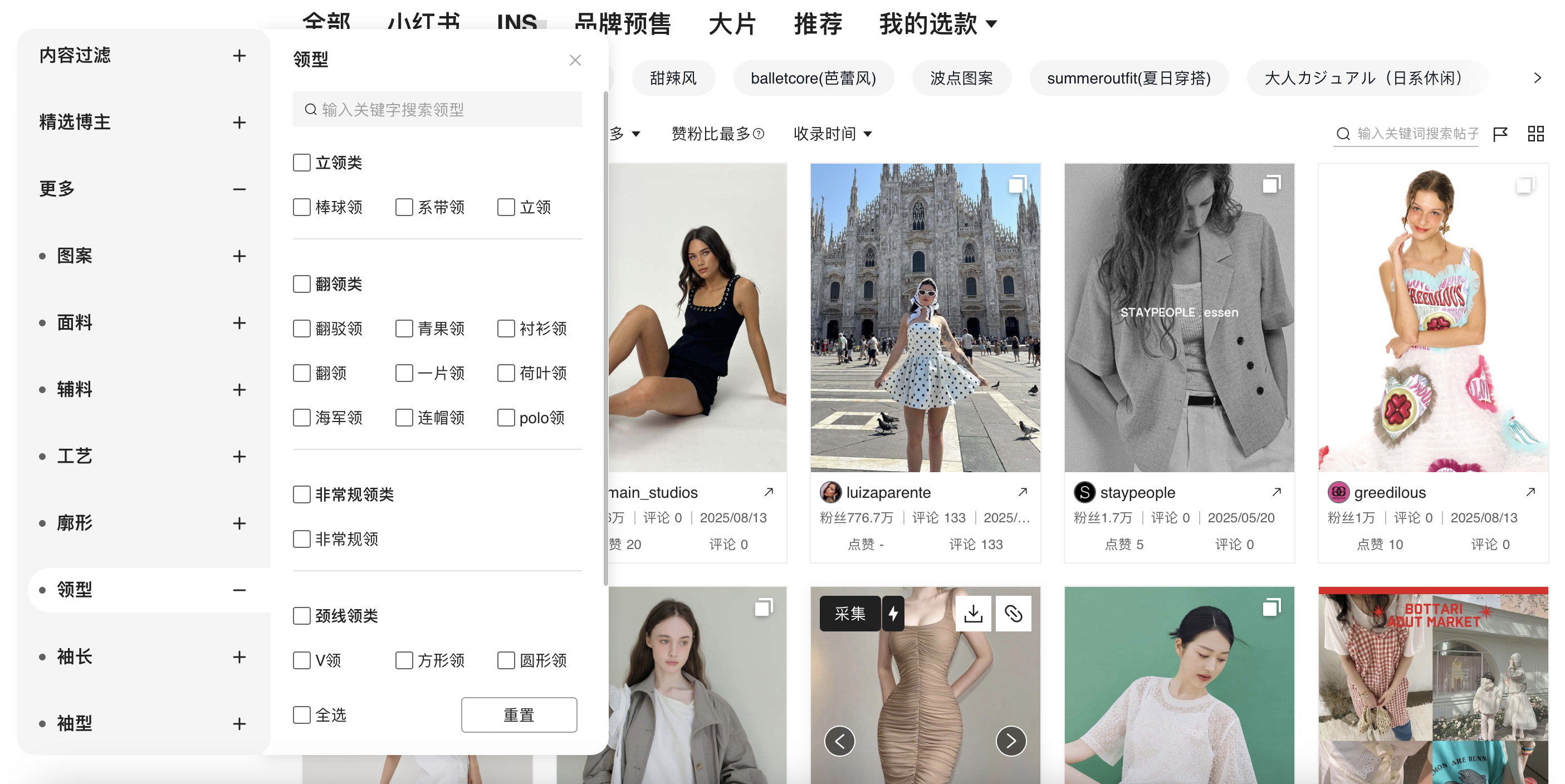Open the 收录时间 dropdown
1565x784 pixels.
[x=832, y=134]
